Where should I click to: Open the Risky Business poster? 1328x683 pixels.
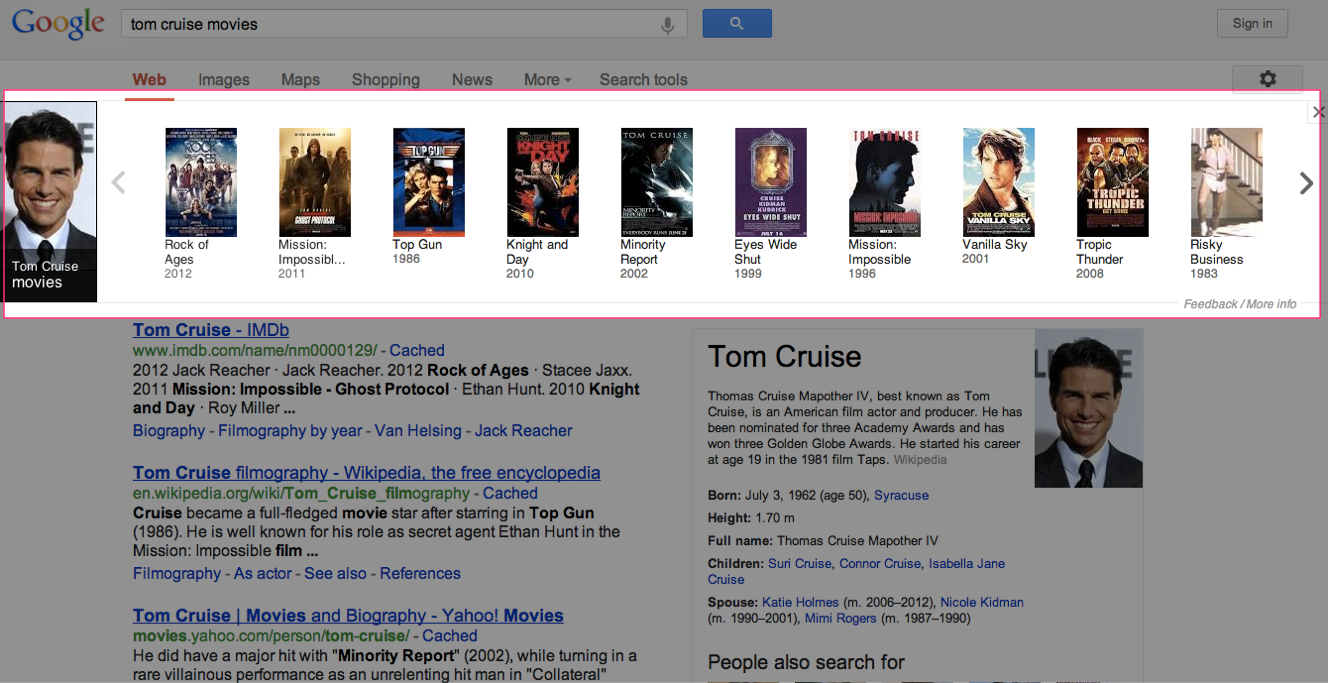[1227, 182]
